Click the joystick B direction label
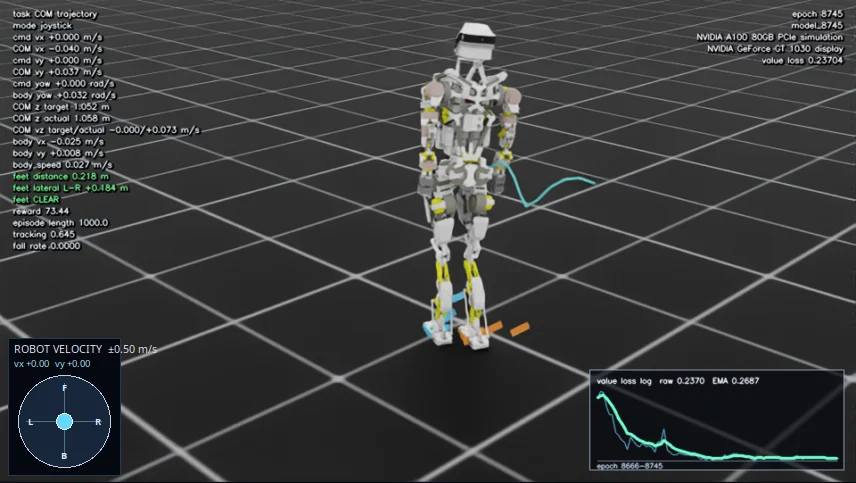856x483 pixels. (64, 456)
